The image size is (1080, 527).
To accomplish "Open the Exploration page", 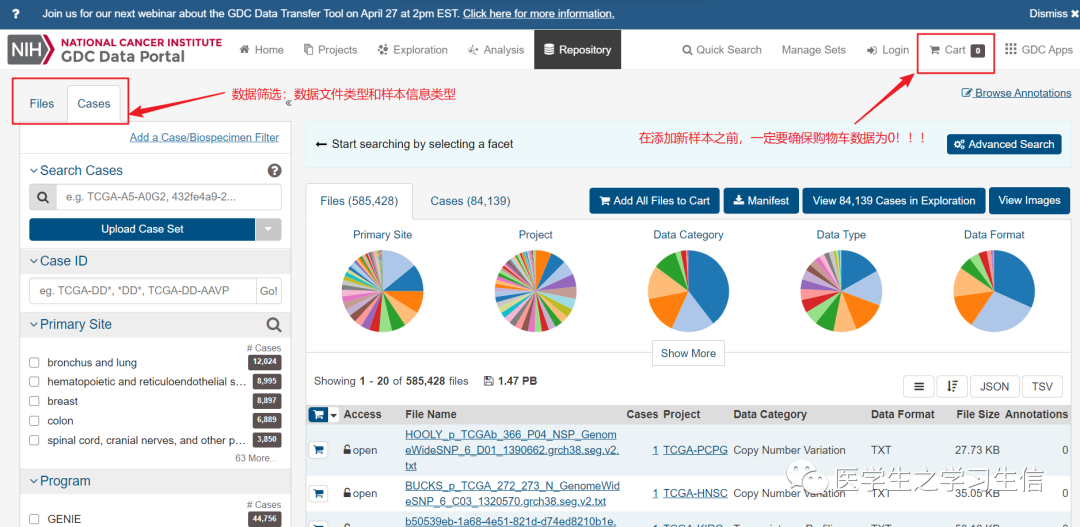I will 413,50.
